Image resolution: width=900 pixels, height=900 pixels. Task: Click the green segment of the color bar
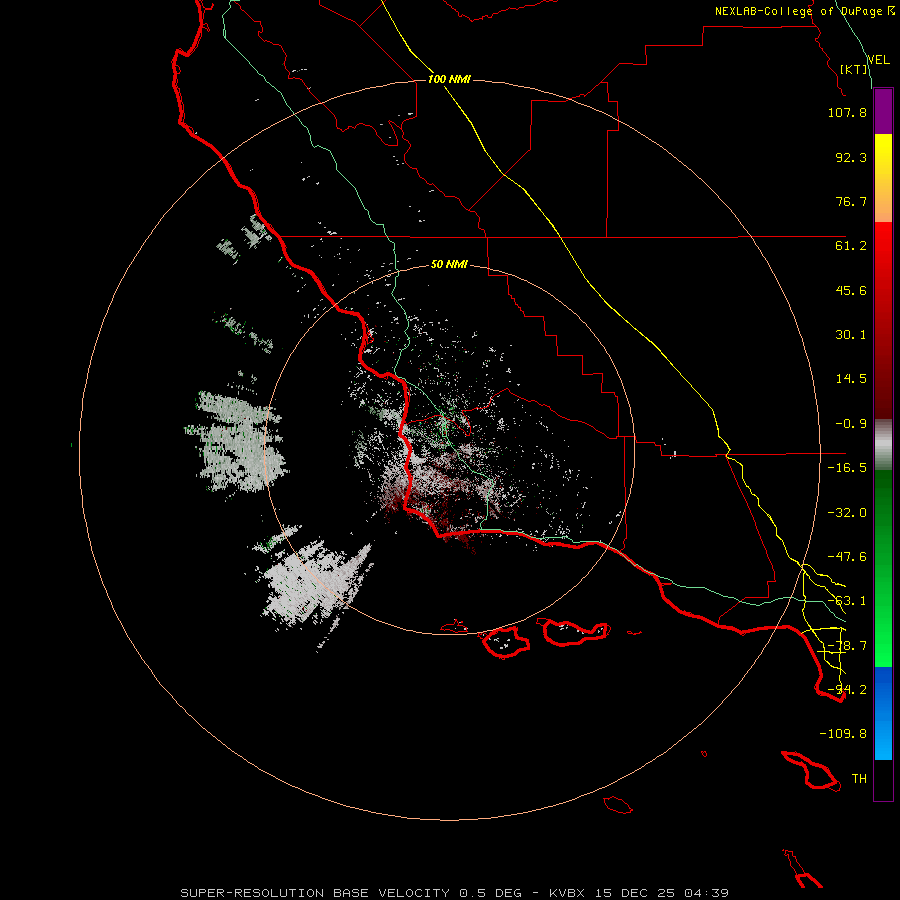(x=883, y=568)
